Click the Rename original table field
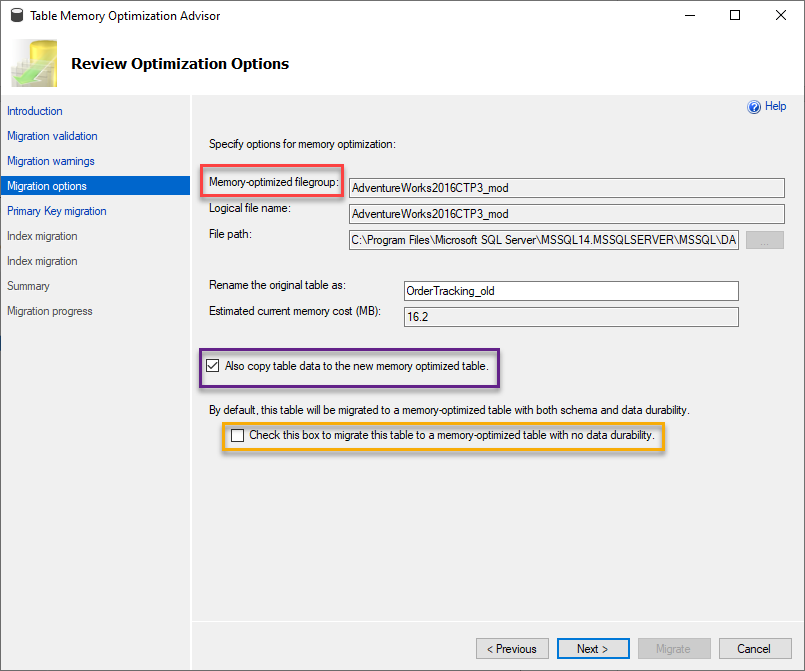The height and width of the screenshot is (671, 805). [x=571, y=291]
